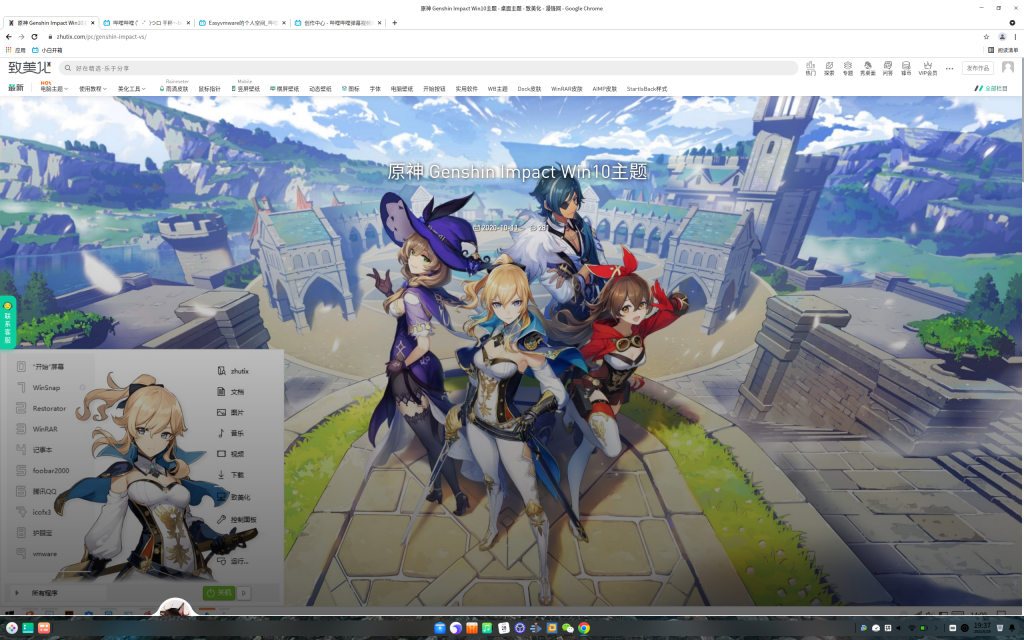
Task: Open the 鼠标指针 category
Action: 210,89
